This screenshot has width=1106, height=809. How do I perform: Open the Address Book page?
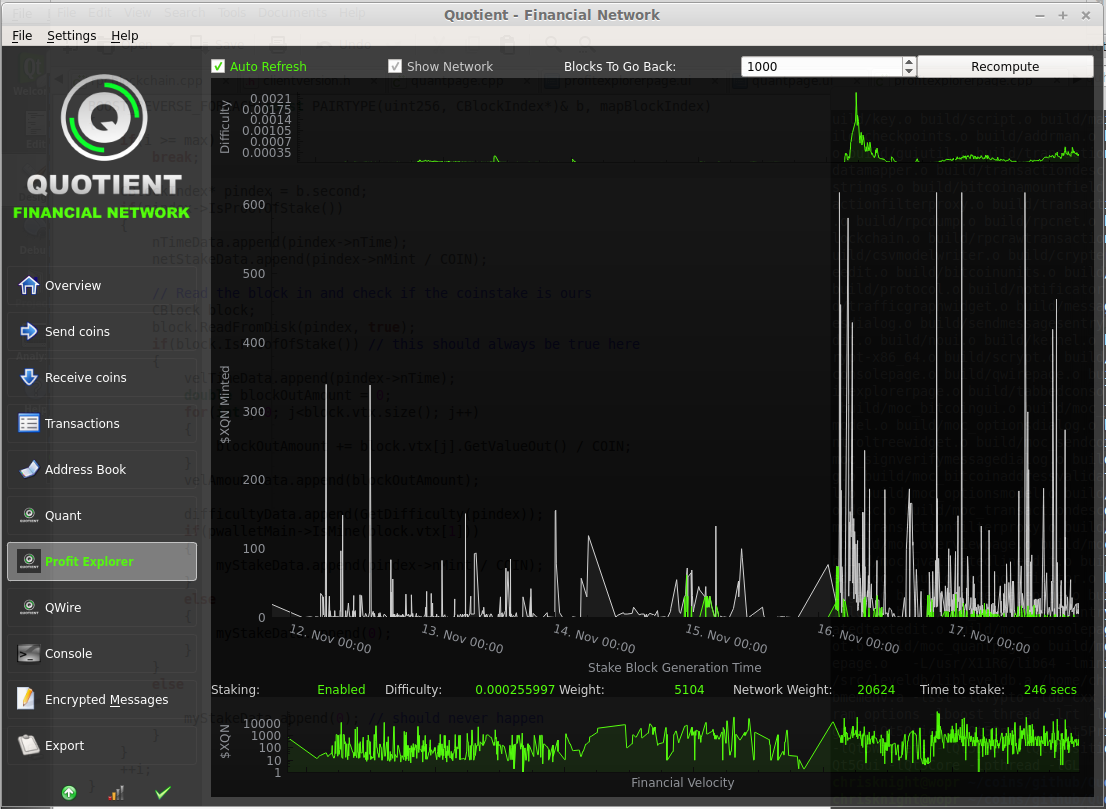[x=102, y=469]
